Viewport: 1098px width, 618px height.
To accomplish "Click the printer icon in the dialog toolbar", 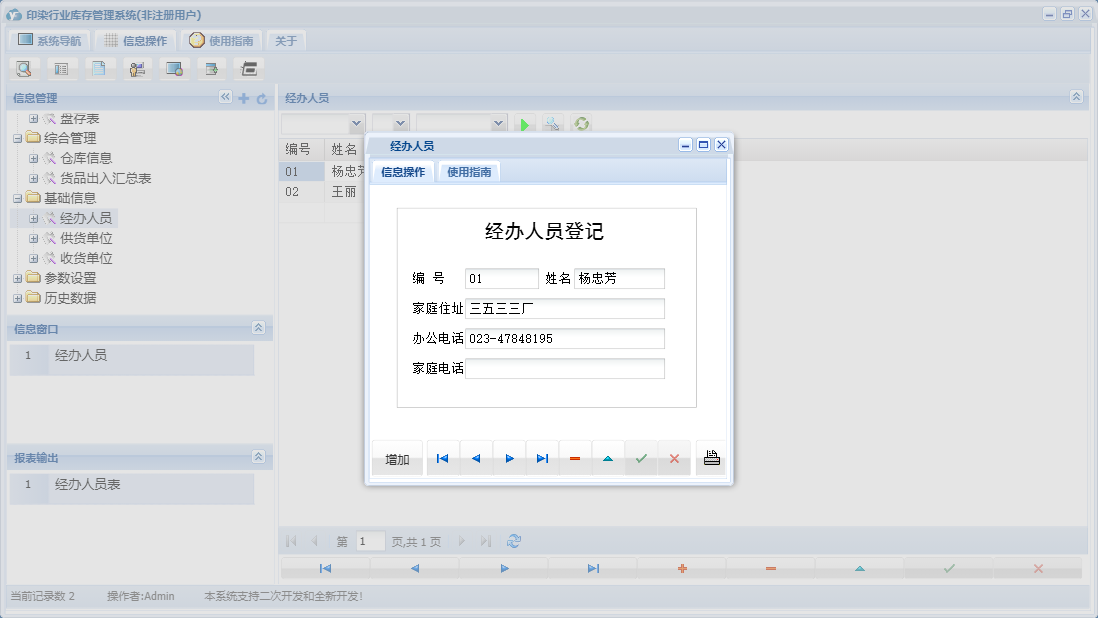I will pyautogui.click(x=711, y=457).
